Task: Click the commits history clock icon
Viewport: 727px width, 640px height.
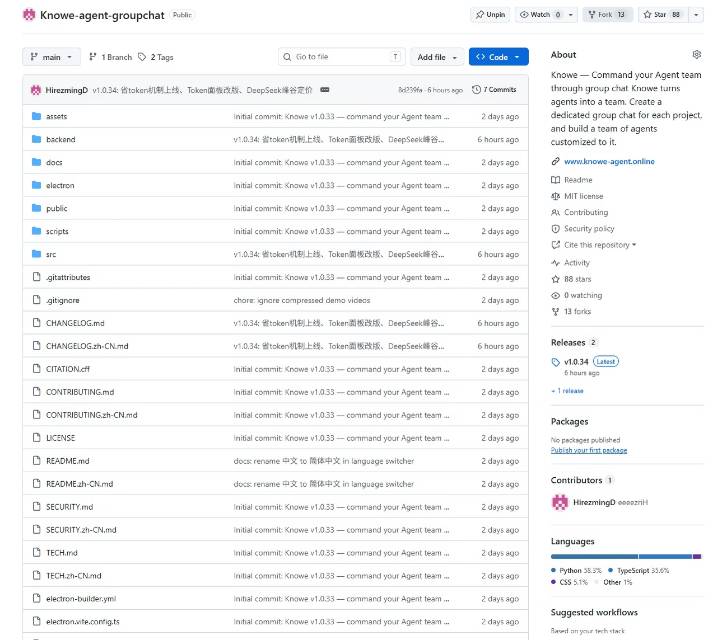Action: pyautogui.click(x=476, y=90)
